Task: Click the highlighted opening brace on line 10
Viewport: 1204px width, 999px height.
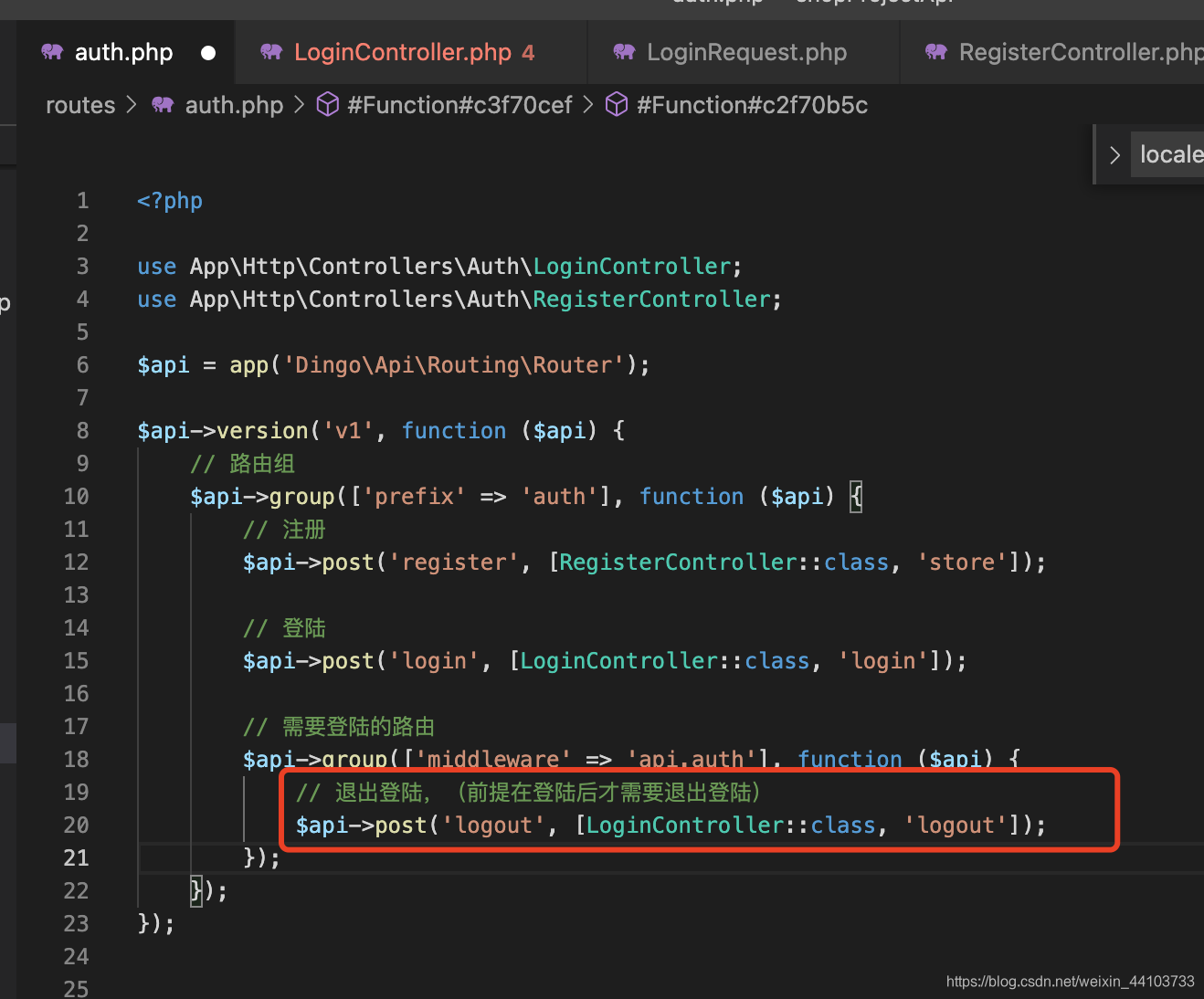Action: [856, 497]
